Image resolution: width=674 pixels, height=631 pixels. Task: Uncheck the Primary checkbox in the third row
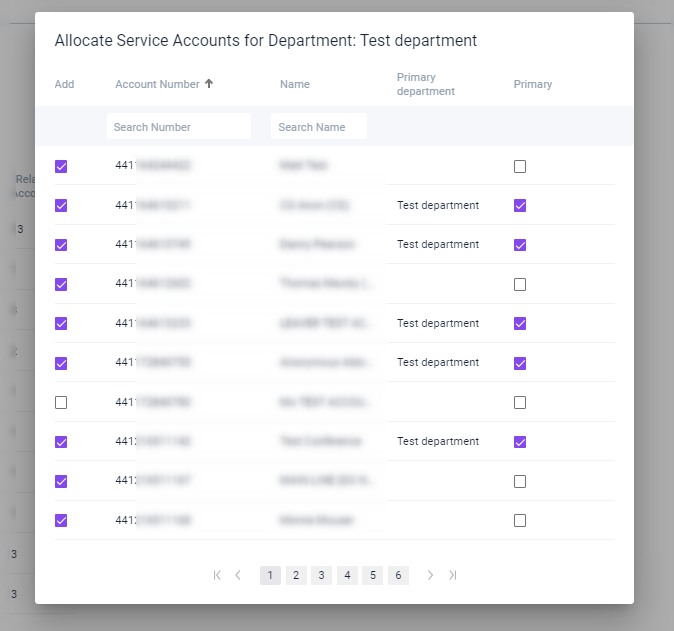[520, 245]
